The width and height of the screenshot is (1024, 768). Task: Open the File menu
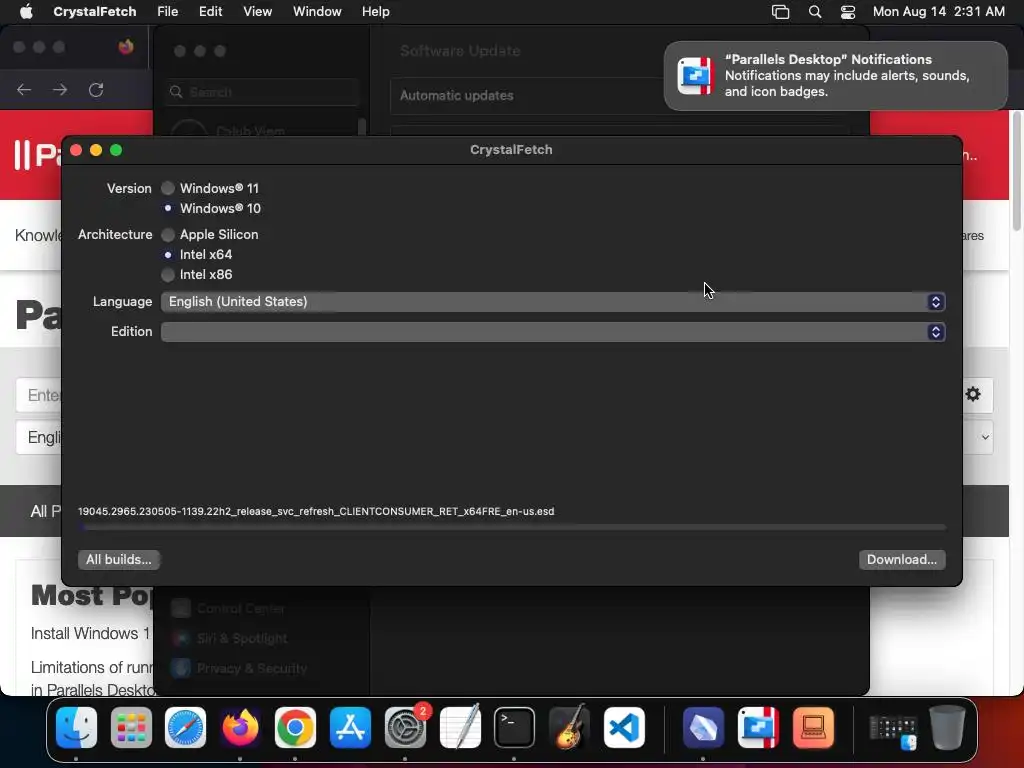pos(168,11)
